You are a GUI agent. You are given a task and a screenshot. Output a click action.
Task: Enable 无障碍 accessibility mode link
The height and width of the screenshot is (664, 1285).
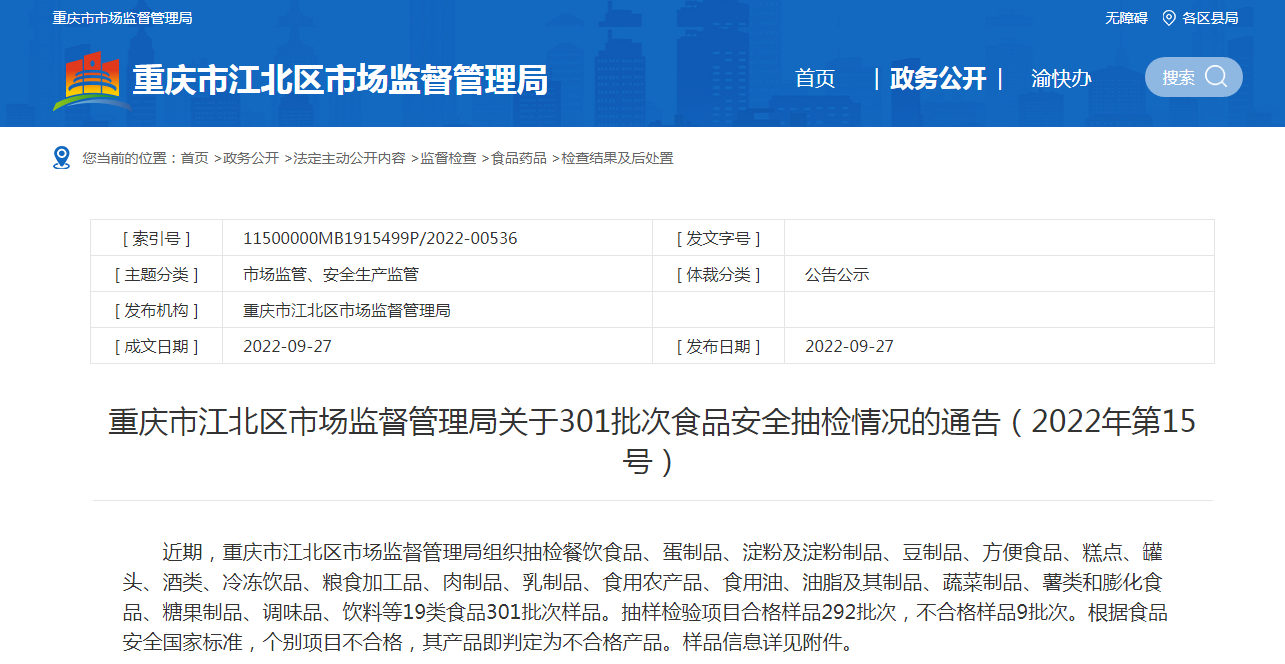[1126, 18]
